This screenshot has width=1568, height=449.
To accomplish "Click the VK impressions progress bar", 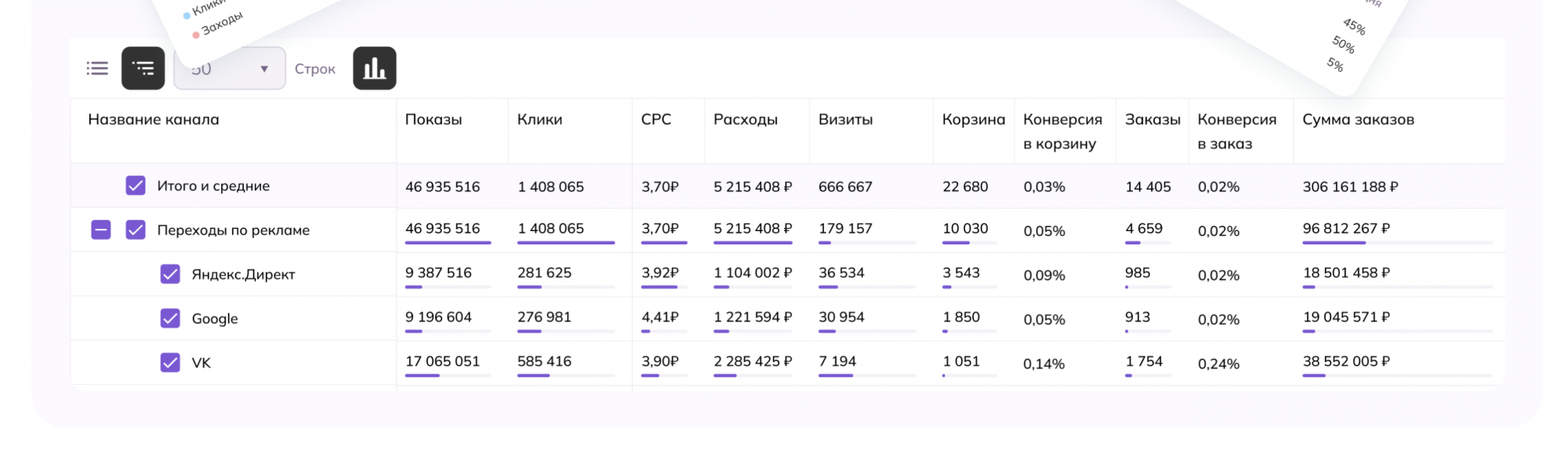I will 448,375.
